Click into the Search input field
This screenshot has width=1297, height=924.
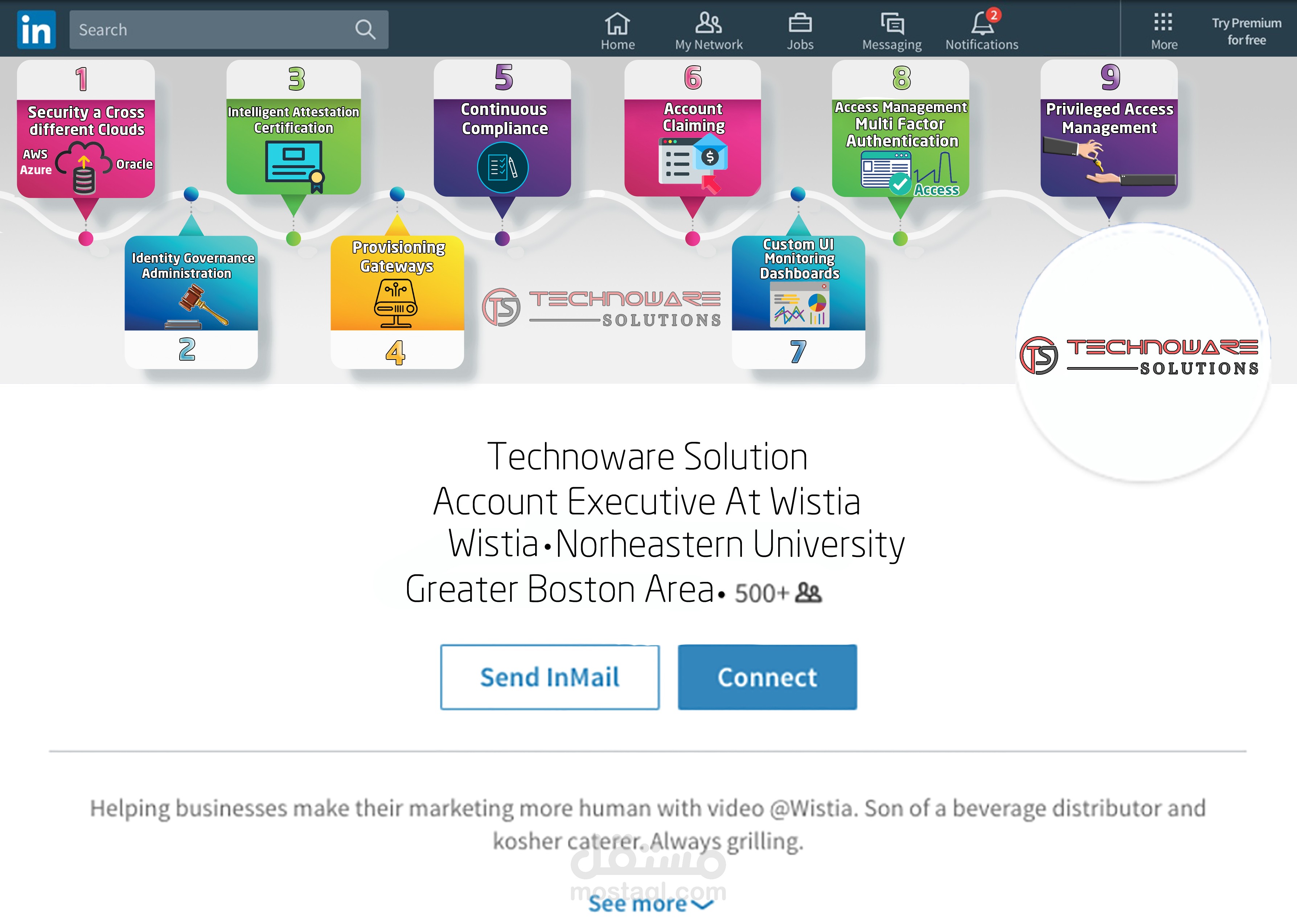pyautogui.click(x=210, y=30)
